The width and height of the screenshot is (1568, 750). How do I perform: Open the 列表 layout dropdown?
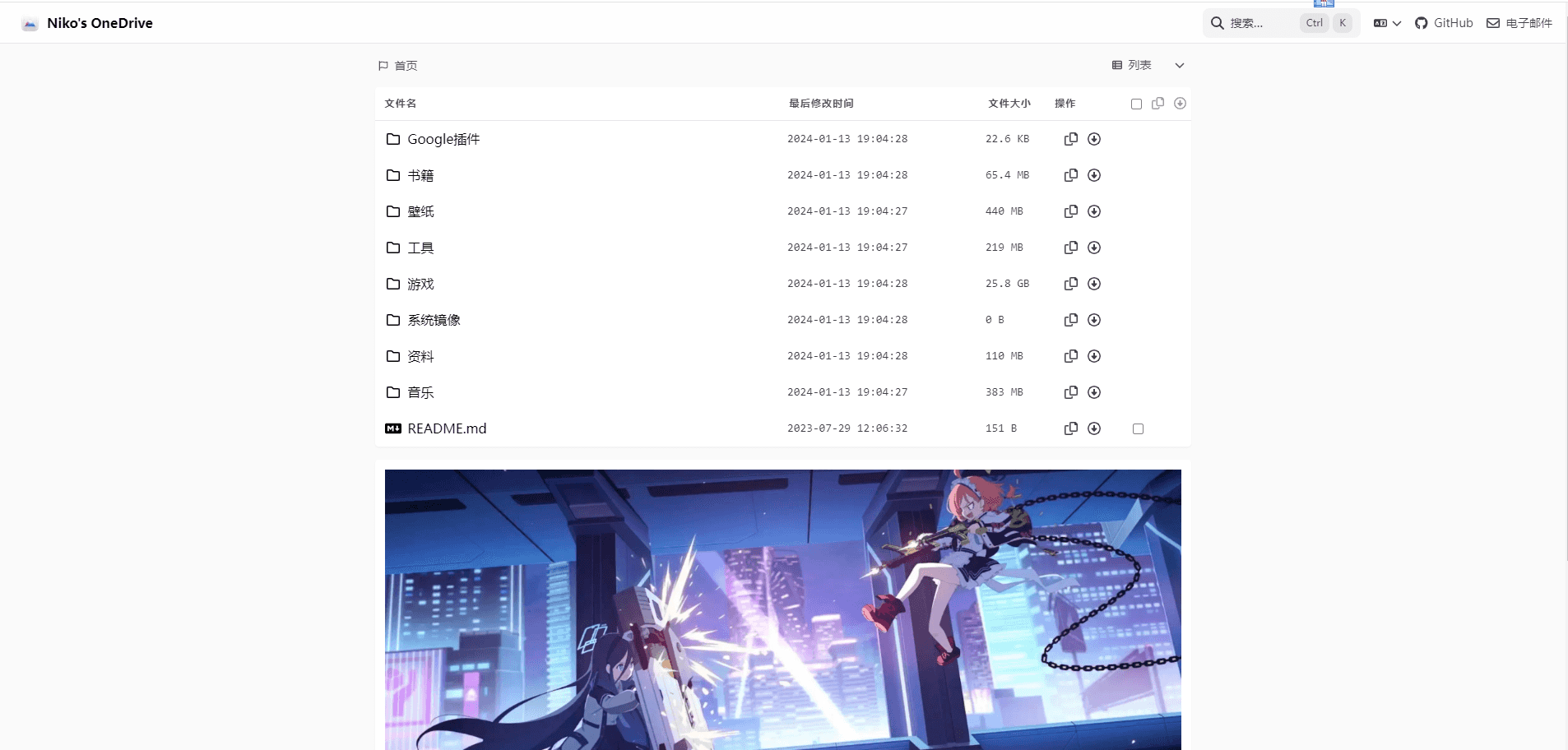1148,65
